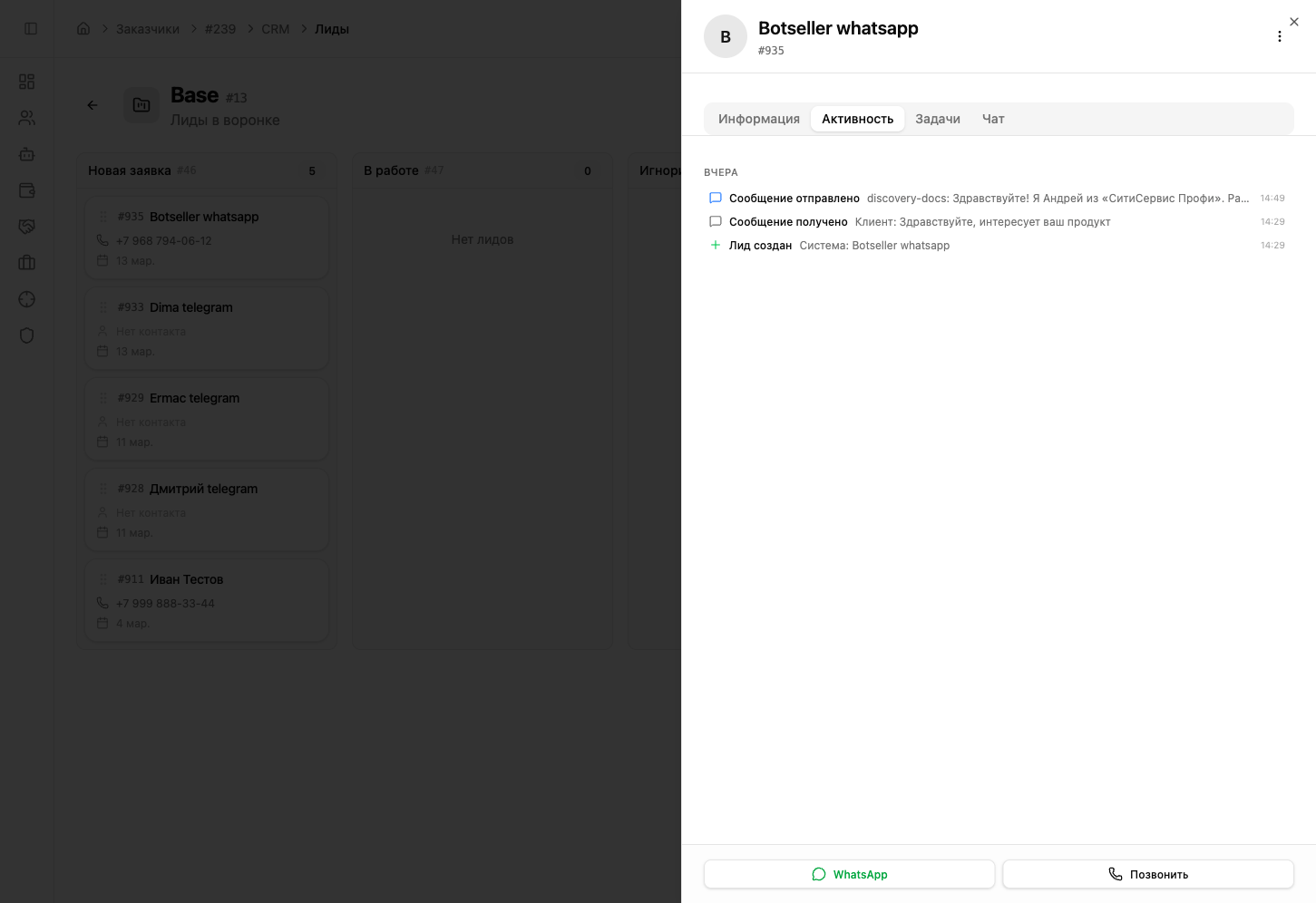Open the Чат tab
Image resolution: width=1316 pixels, height=903 pixels.
point(993,119)
